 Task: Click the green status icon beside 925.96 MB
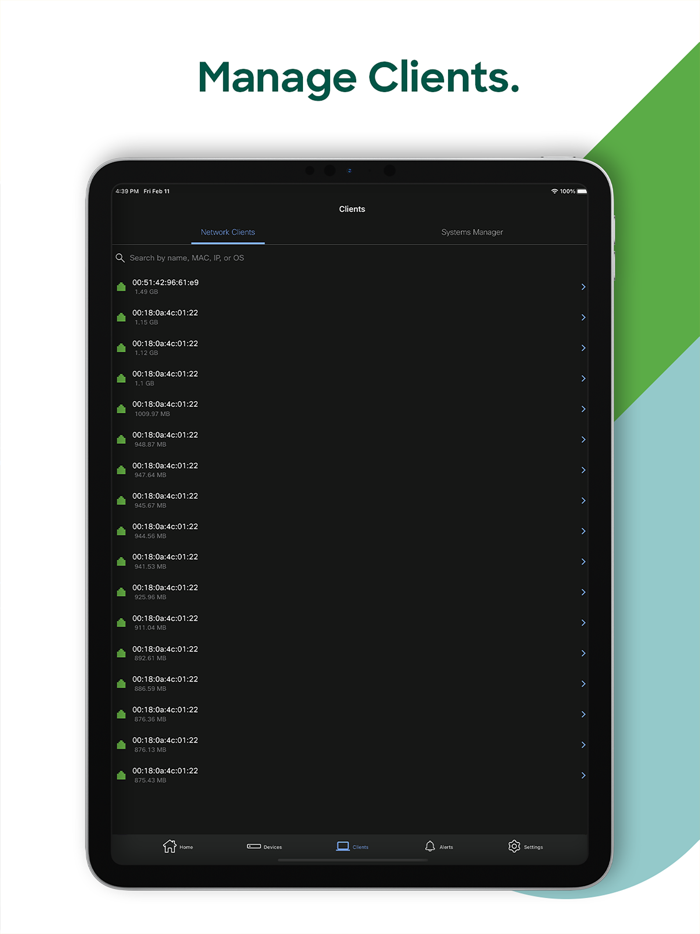[121, 592]
